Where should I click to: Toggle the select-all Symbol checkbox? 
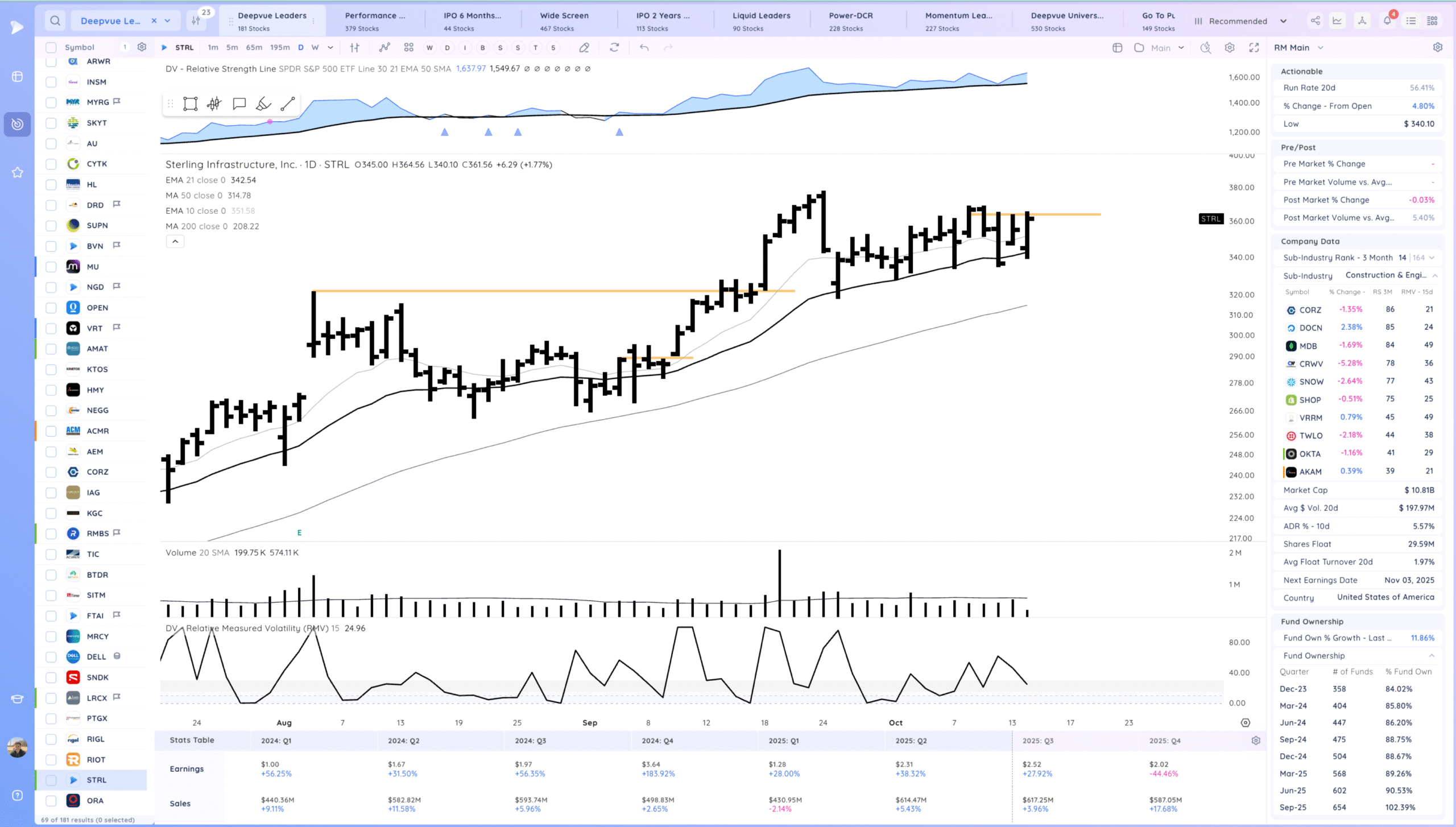click(x=51, y=48)
